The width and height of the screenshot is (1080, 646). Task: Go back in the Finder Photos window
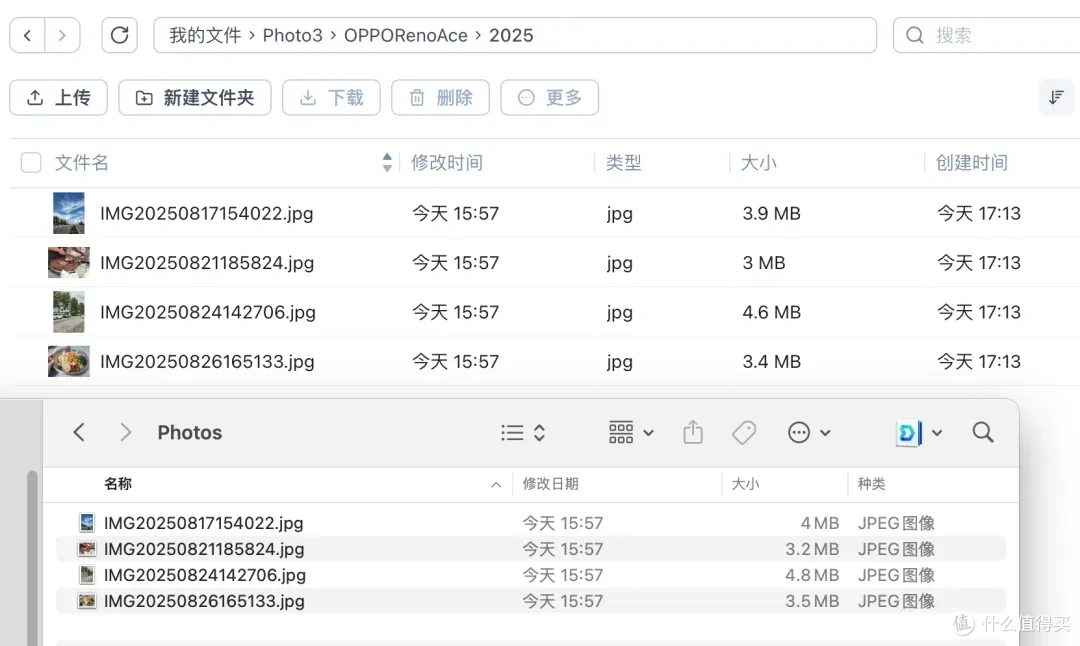(79, 433)
